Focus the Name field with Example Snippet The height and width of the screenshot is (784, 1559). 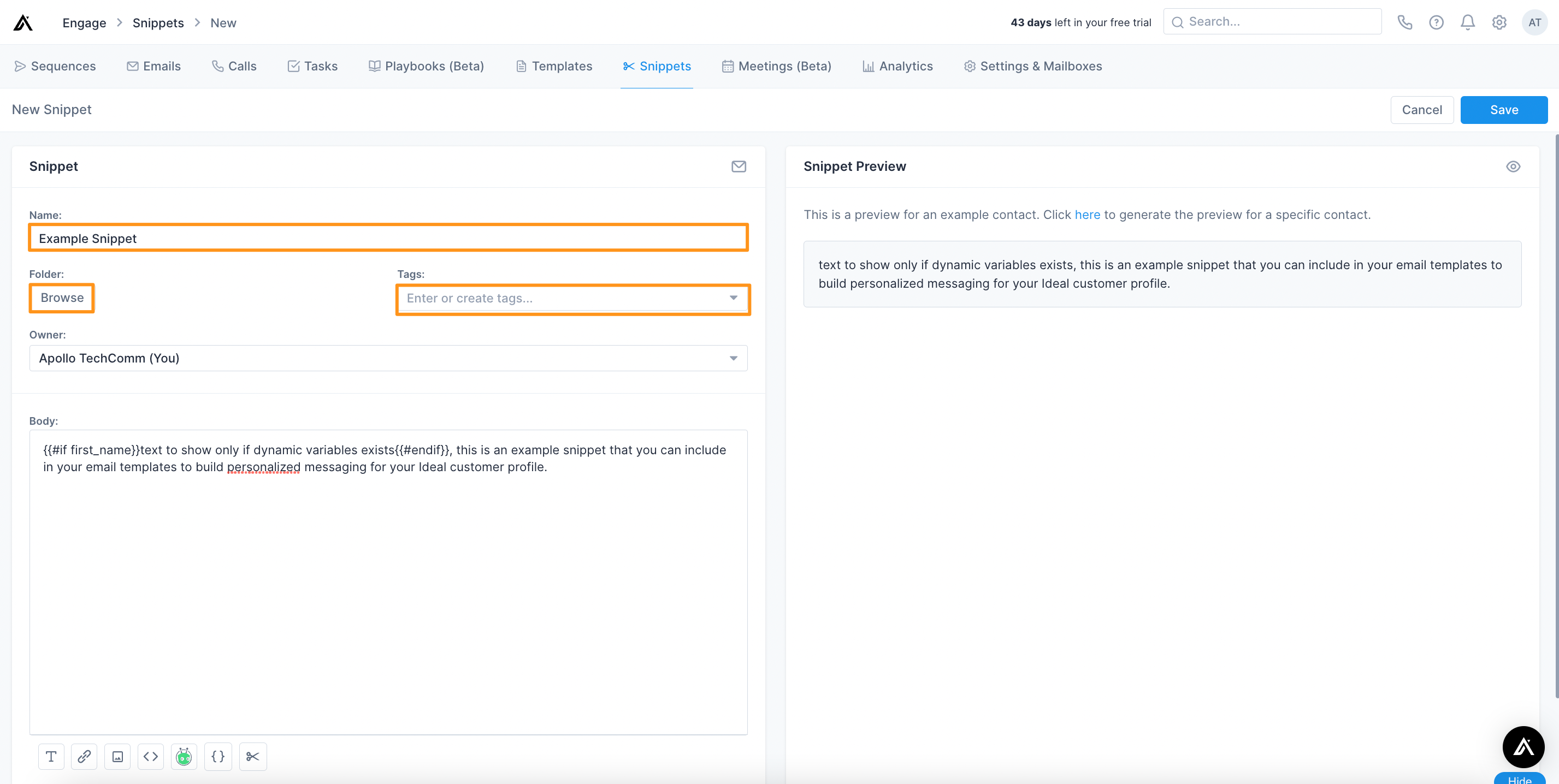(x=388, y=237)
